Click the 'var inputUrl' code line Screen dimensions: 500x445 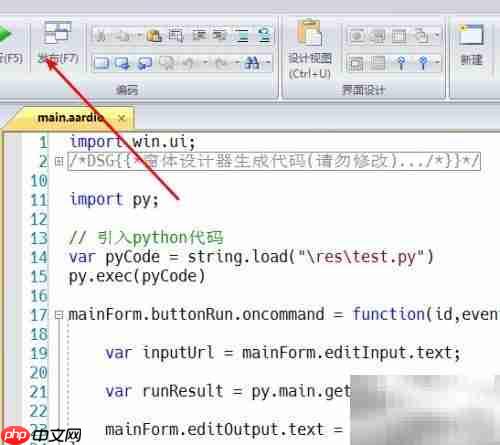[283, 353]
